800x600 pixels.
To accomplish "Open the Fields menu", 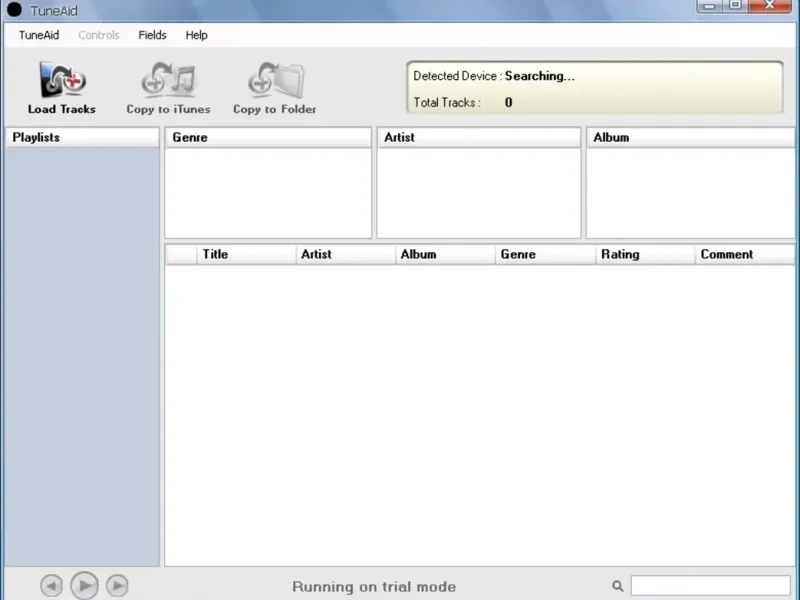I will click(152, 35).
